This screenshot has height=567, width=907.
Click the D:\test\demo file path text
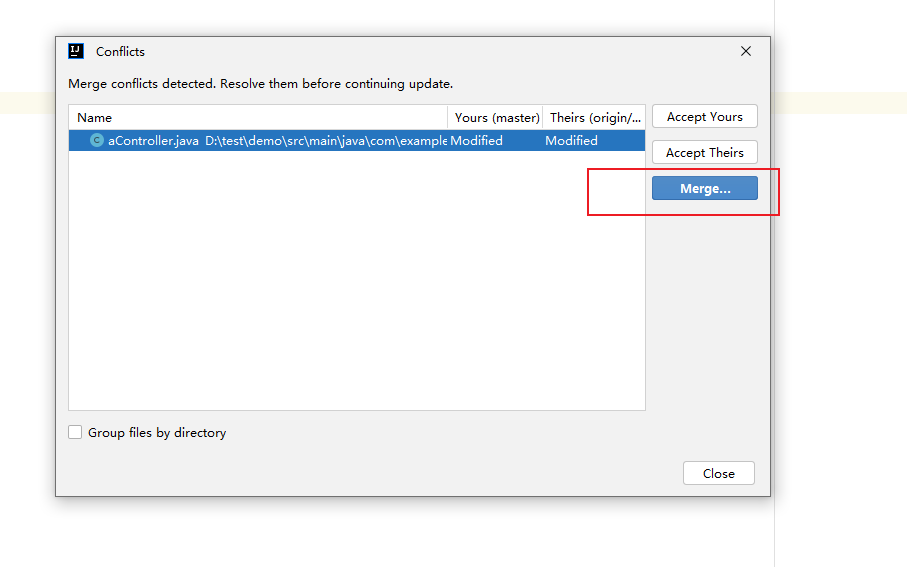click(325, 141)
